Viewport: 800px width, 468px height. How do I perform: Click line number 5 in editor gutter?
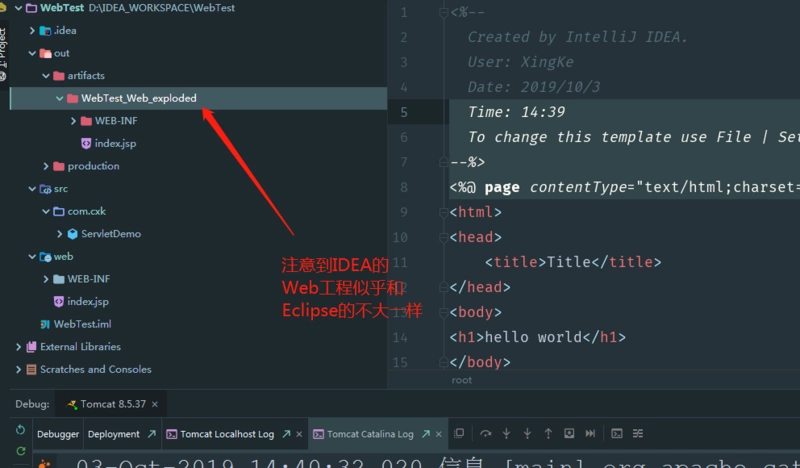point(403,112)
